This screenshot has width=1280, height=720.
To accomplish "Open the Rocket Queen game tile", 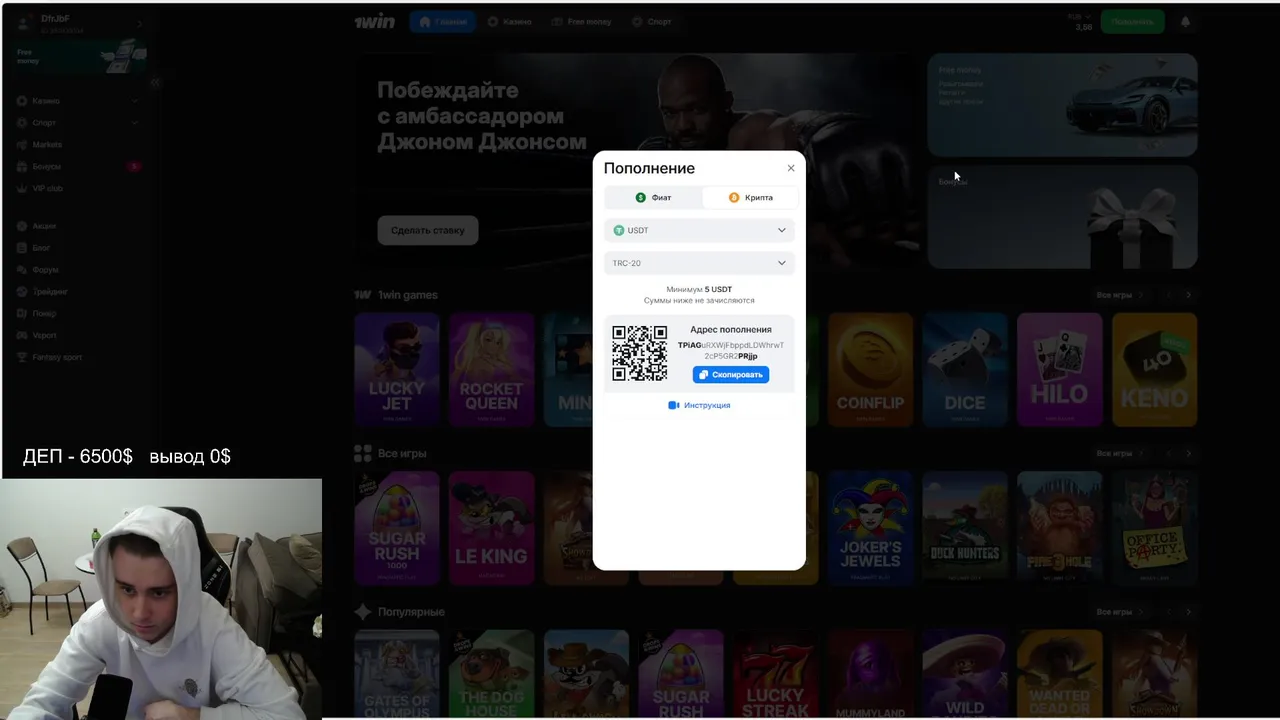I will (491, 369).
